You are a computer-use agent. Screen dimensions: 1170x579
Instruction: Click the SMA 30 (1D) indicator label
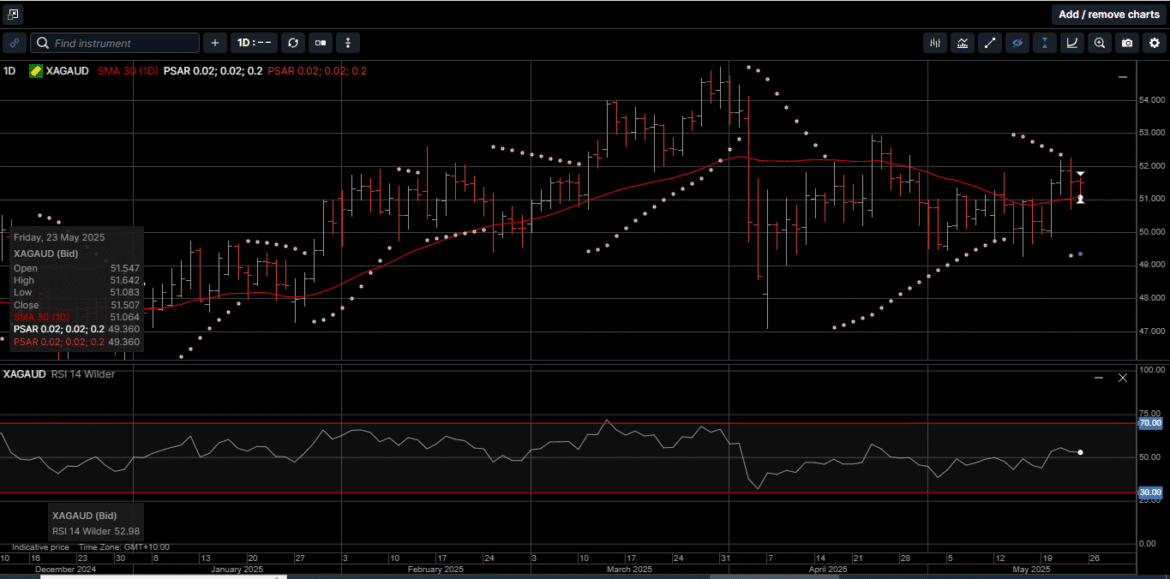tap(128, 71)
